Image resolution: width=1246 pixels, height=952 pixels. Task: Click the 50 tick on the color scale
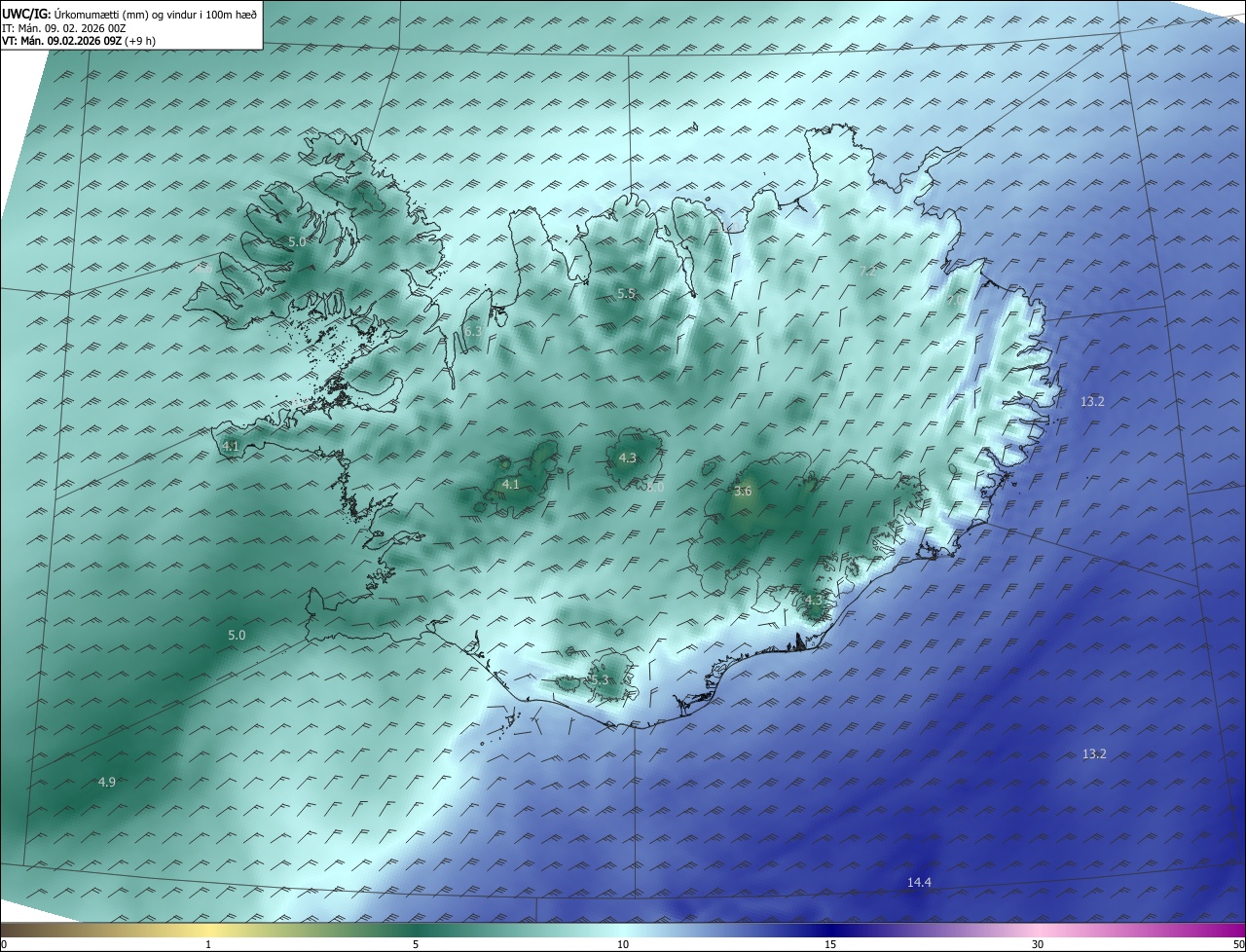[x=1238, y=944]
